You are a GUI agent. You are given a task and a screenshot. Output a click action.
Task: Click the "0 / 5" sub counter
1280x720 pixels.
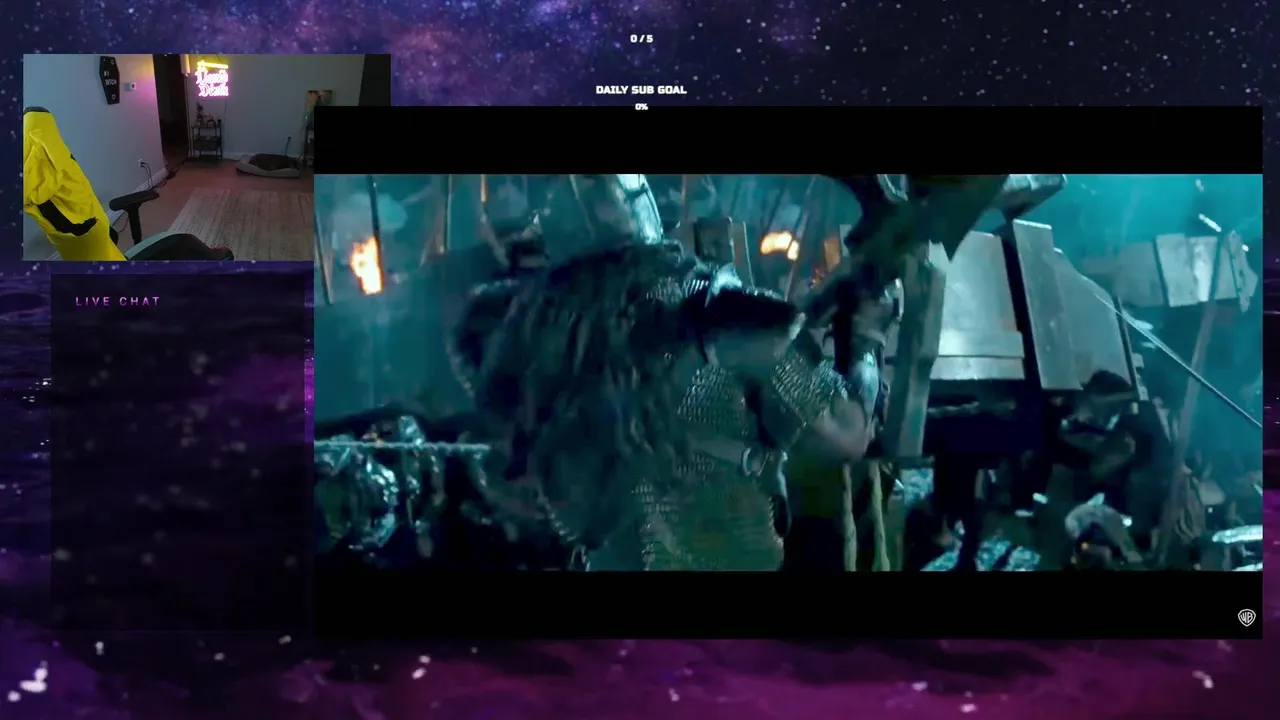tap(641, 39)
